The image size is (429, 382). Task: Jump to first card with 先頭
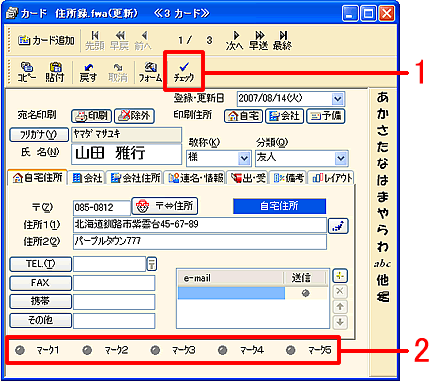click(x=95, y=40)
